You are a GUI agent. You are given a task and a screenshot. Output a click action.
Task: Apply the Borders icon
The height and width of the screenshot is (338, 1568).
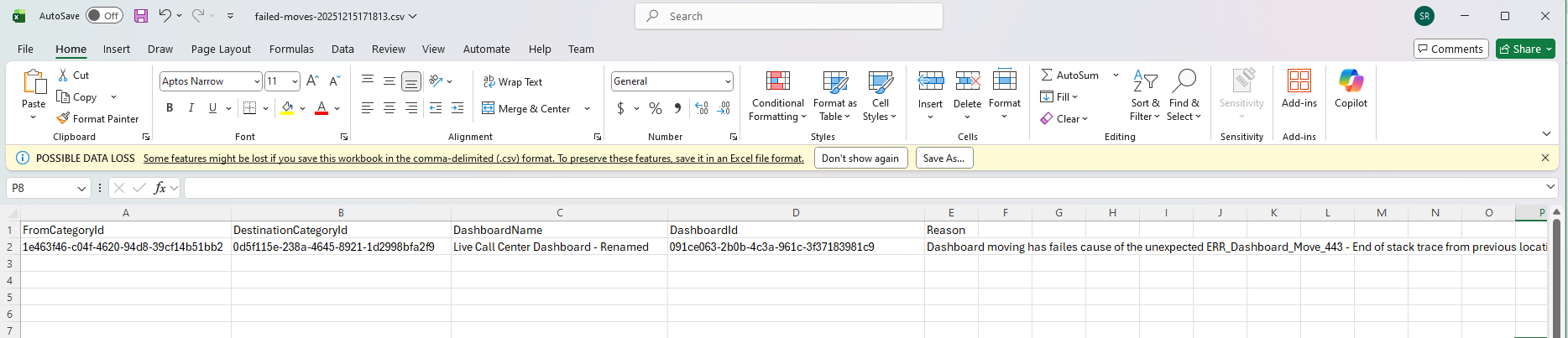click(x=249, y=107)
